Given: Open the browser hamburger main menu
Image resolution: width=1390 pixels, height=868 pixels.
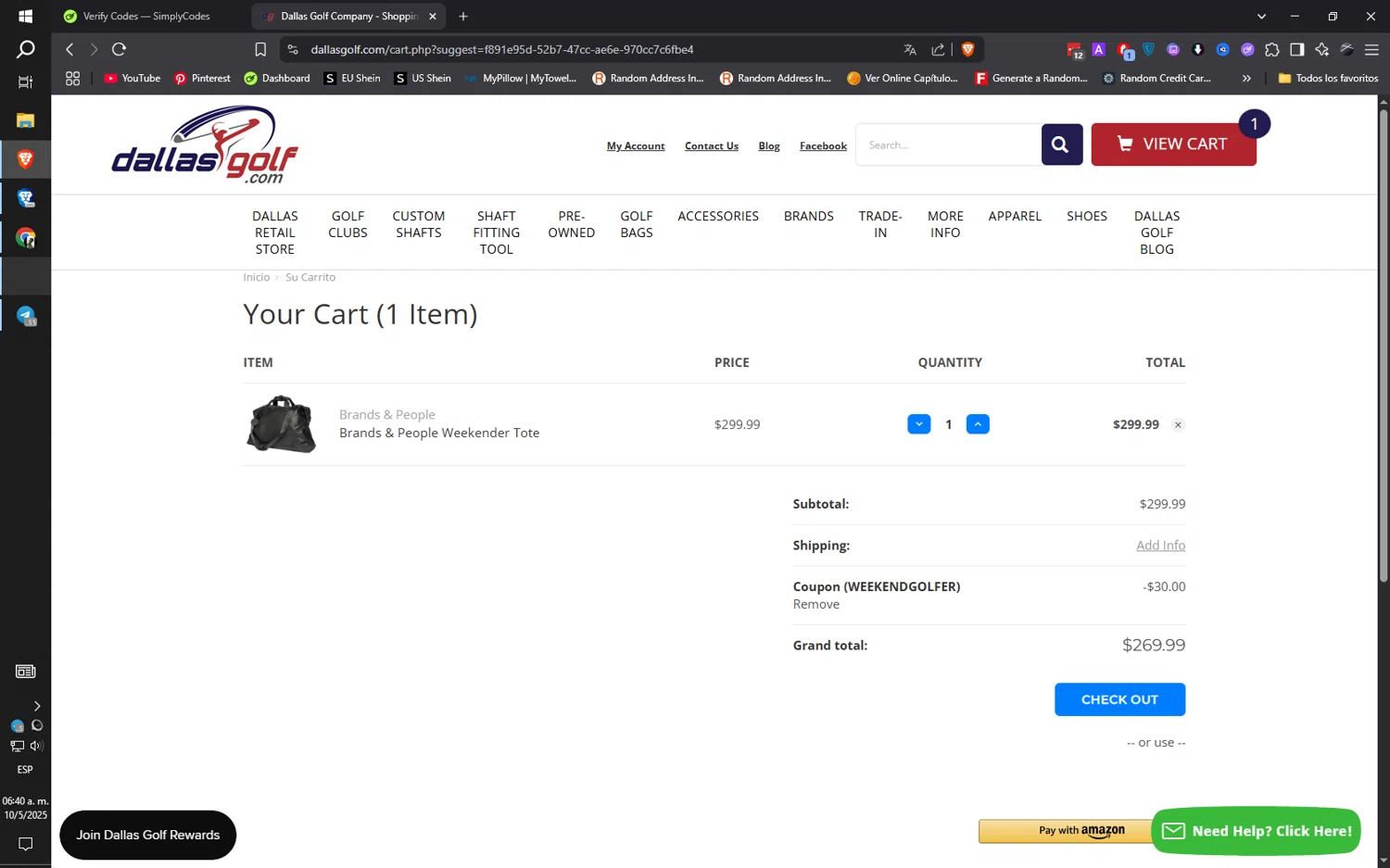Looking at the screenshot, I should click(x=1372, y=49).
